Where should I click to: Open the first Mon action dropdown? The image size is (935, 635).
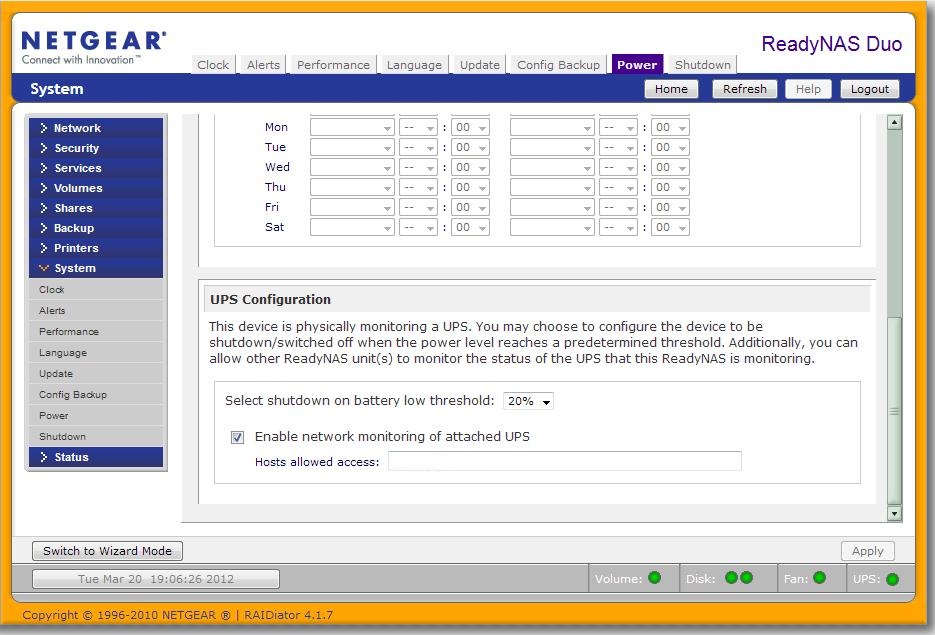point(352,128)
